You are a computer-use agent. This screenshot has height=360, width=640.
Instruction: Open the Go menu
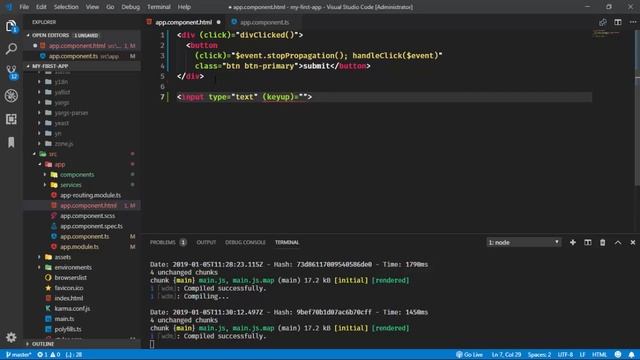[x=110, y=7]
